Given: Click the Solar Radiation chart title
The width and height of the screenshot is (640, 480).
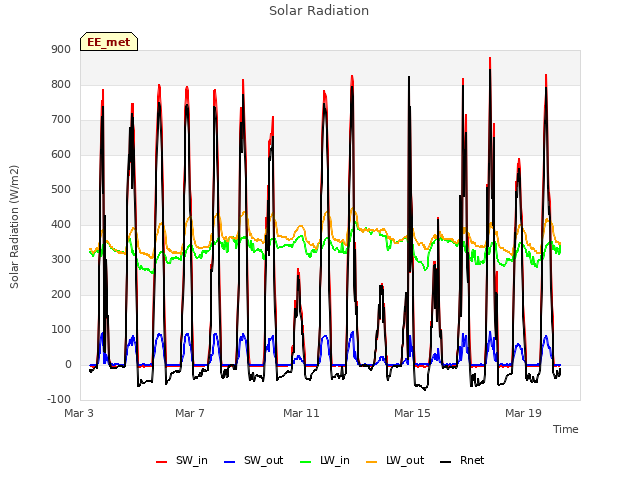Looking at the screenshot, I should [319, 11].
